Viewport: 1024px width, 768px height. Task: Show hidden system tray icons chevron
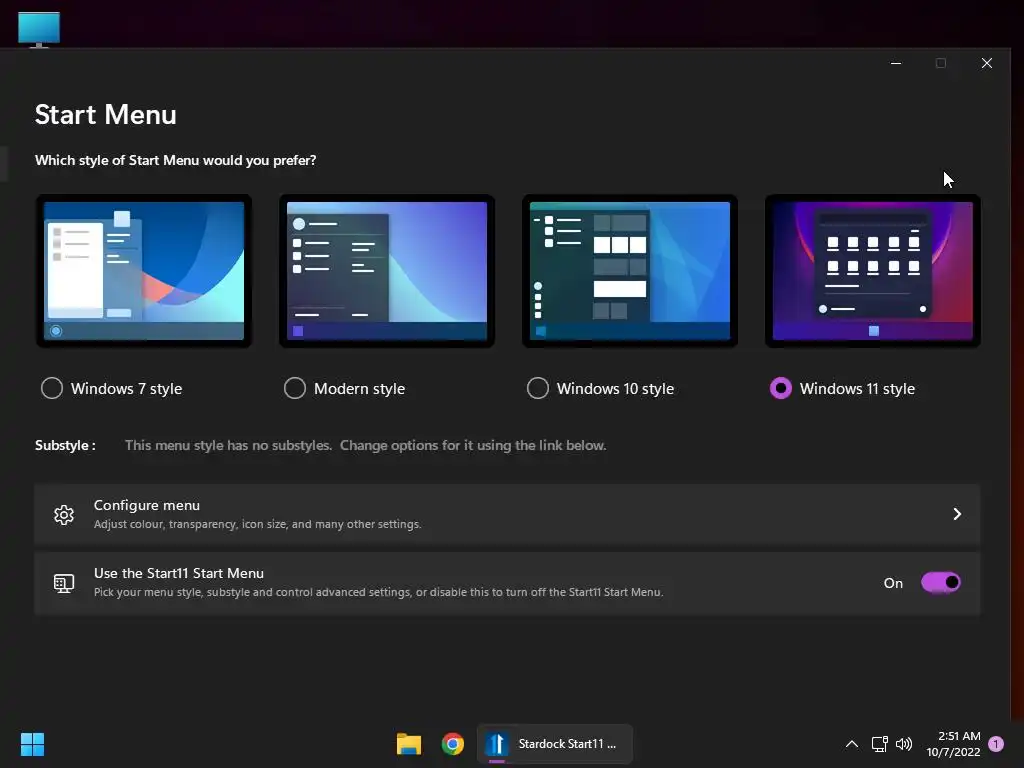tap(852, 743)
